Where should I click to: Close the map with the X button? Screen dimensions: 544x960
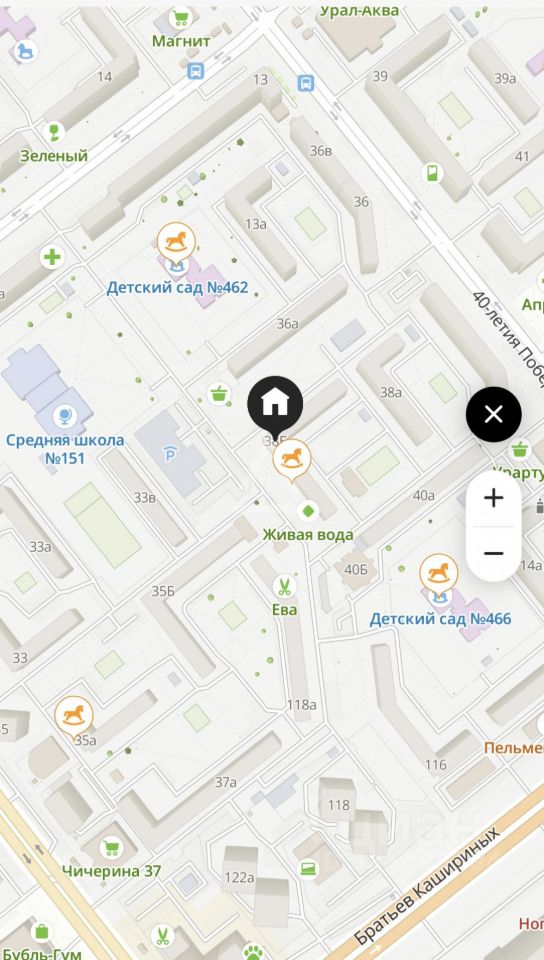point(493,414)
